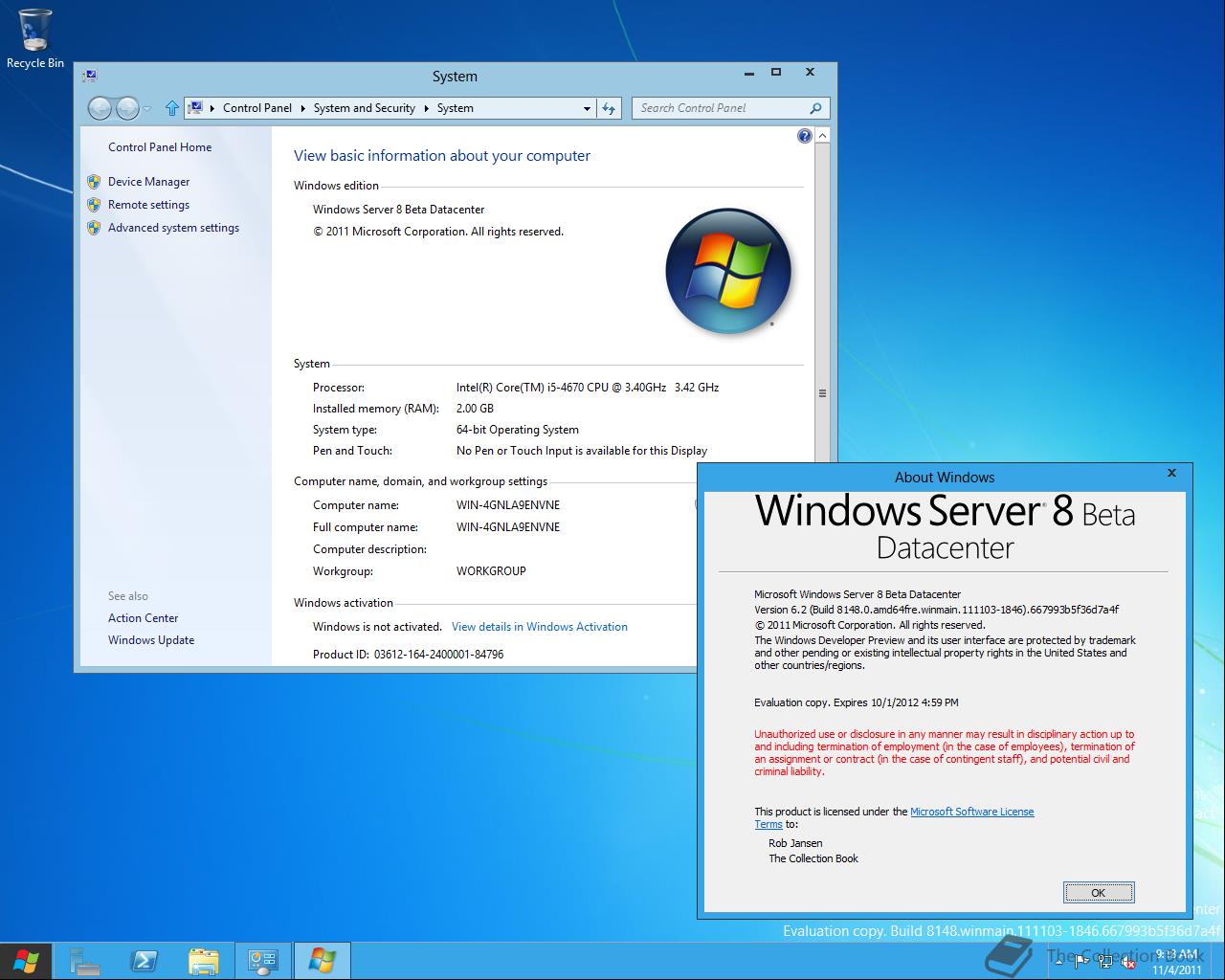Click the Refresh button beside address bar
The height and width of the screenshot is (980, 1225).
coord(609,108)
